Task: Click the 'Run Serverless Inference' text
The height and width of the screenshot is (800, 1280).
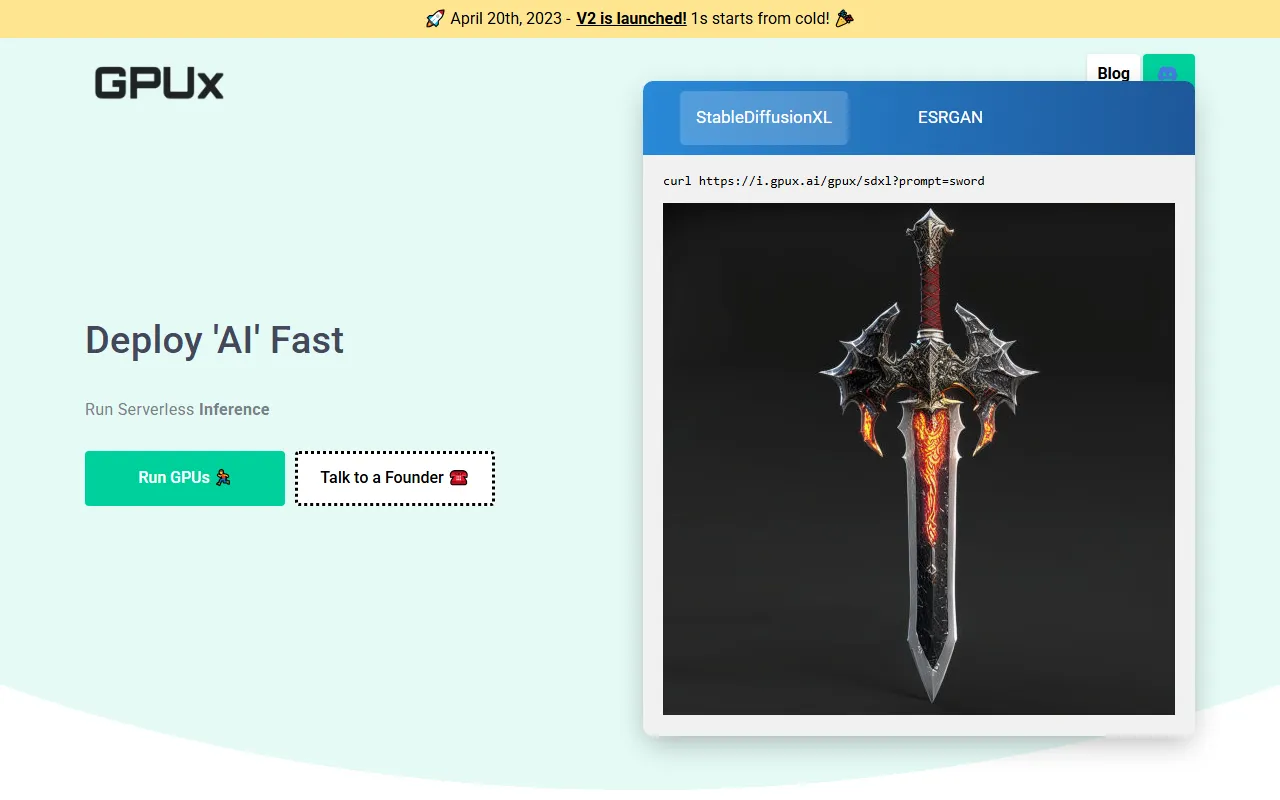Action: pos(177,409)
